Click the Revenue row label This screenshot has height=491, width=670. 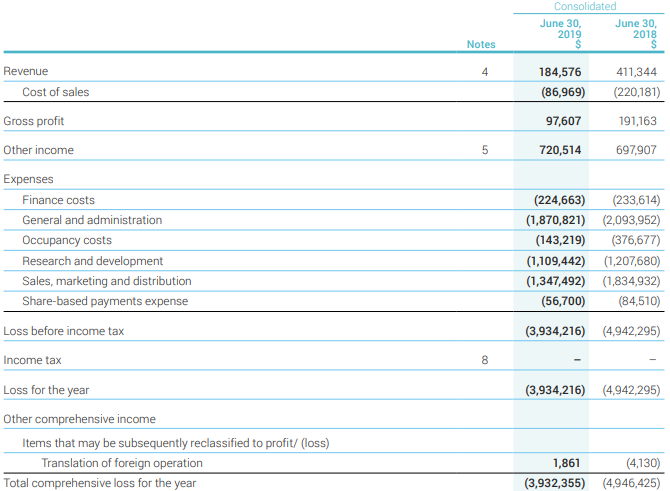pyautogui.click(x=26, y=72)
